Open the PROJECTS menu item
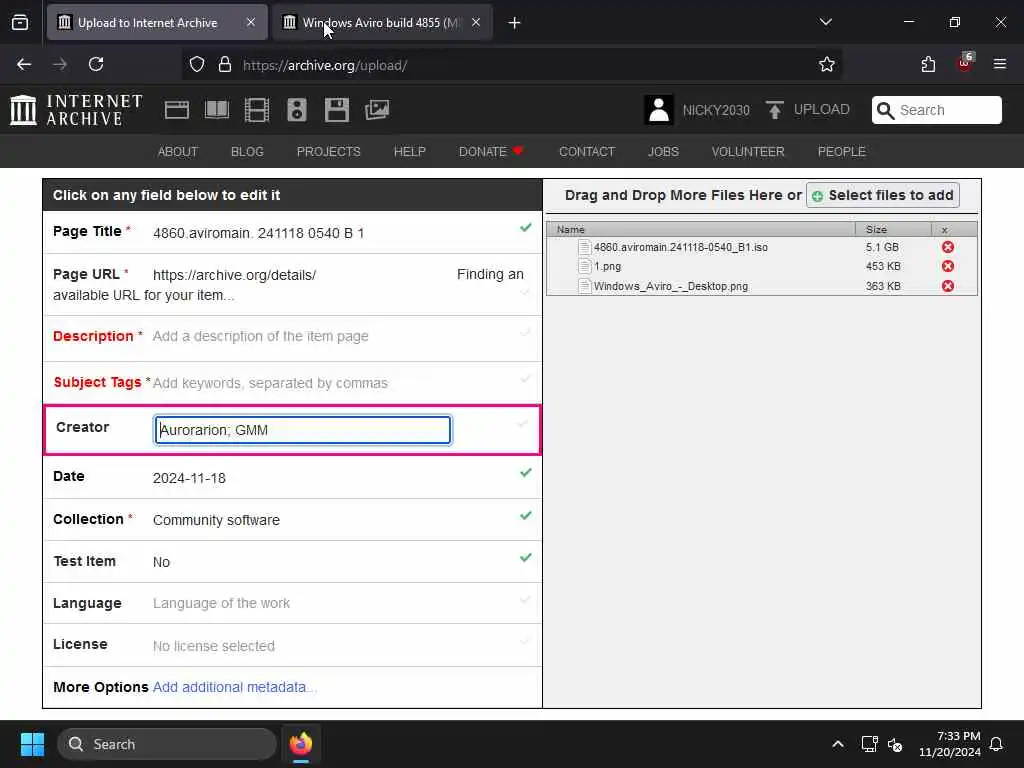This screenshot has width=1024, height=768. tap(328, 152)
